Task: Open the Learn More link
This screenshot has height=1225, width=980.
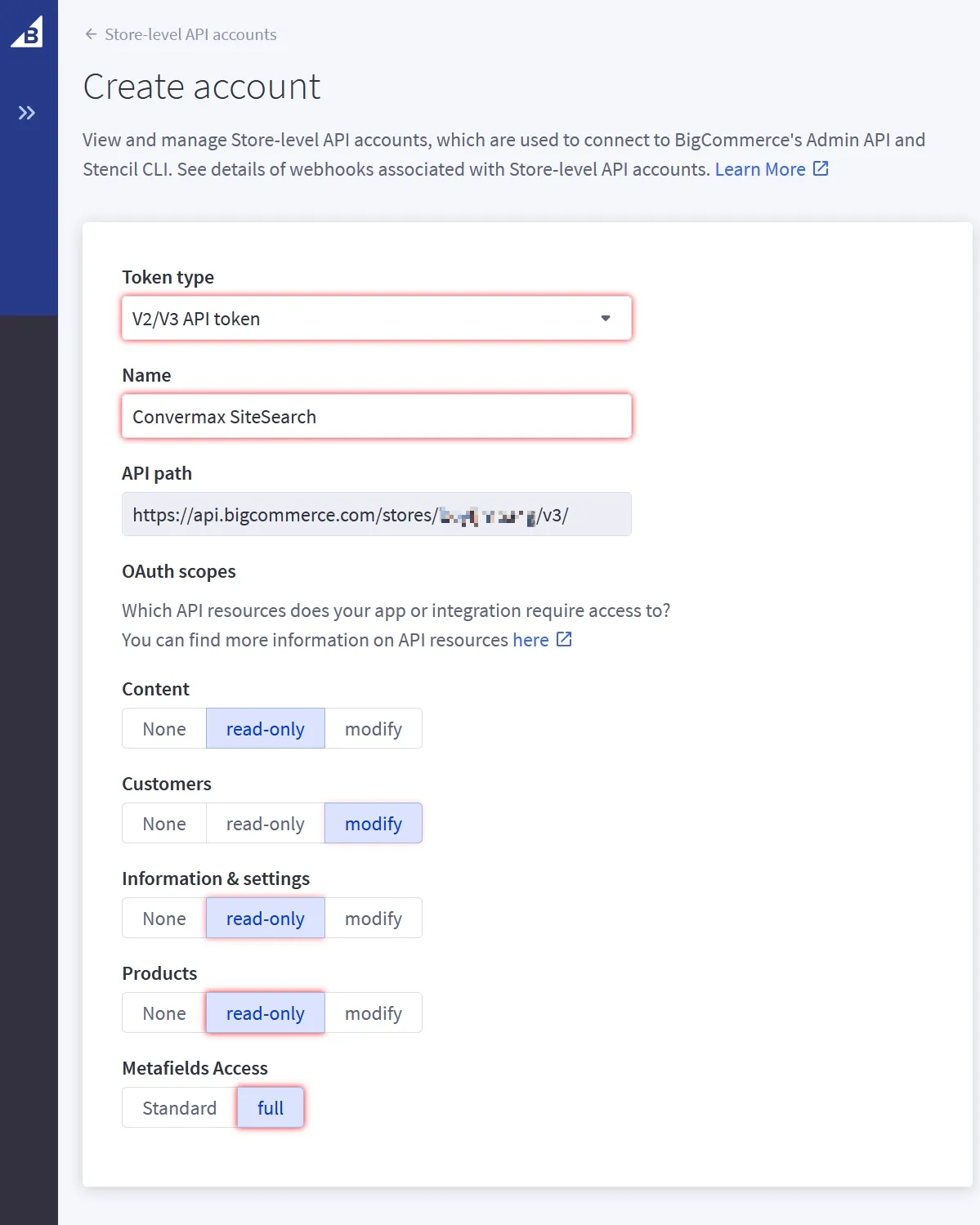Action: tap(760, 169)
